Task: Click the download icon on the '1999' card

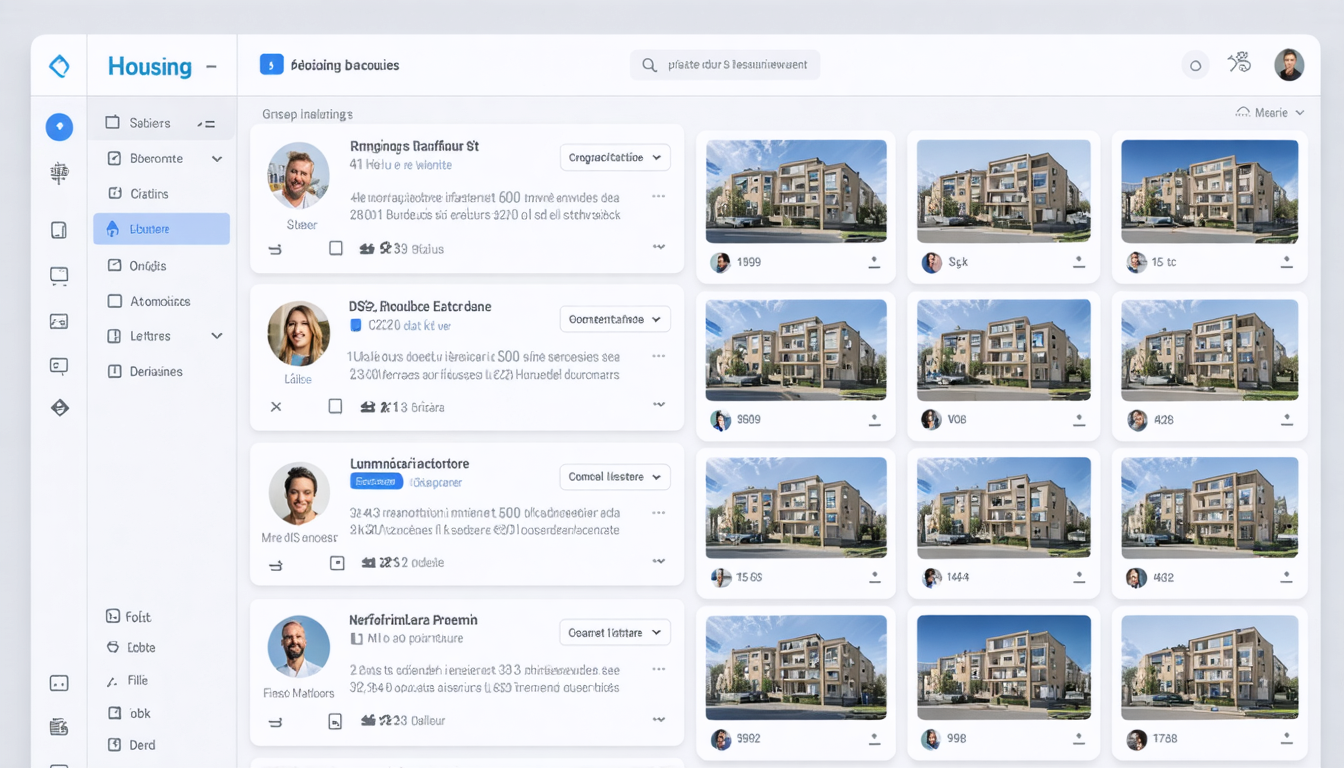Action: [x=874, y=262]
